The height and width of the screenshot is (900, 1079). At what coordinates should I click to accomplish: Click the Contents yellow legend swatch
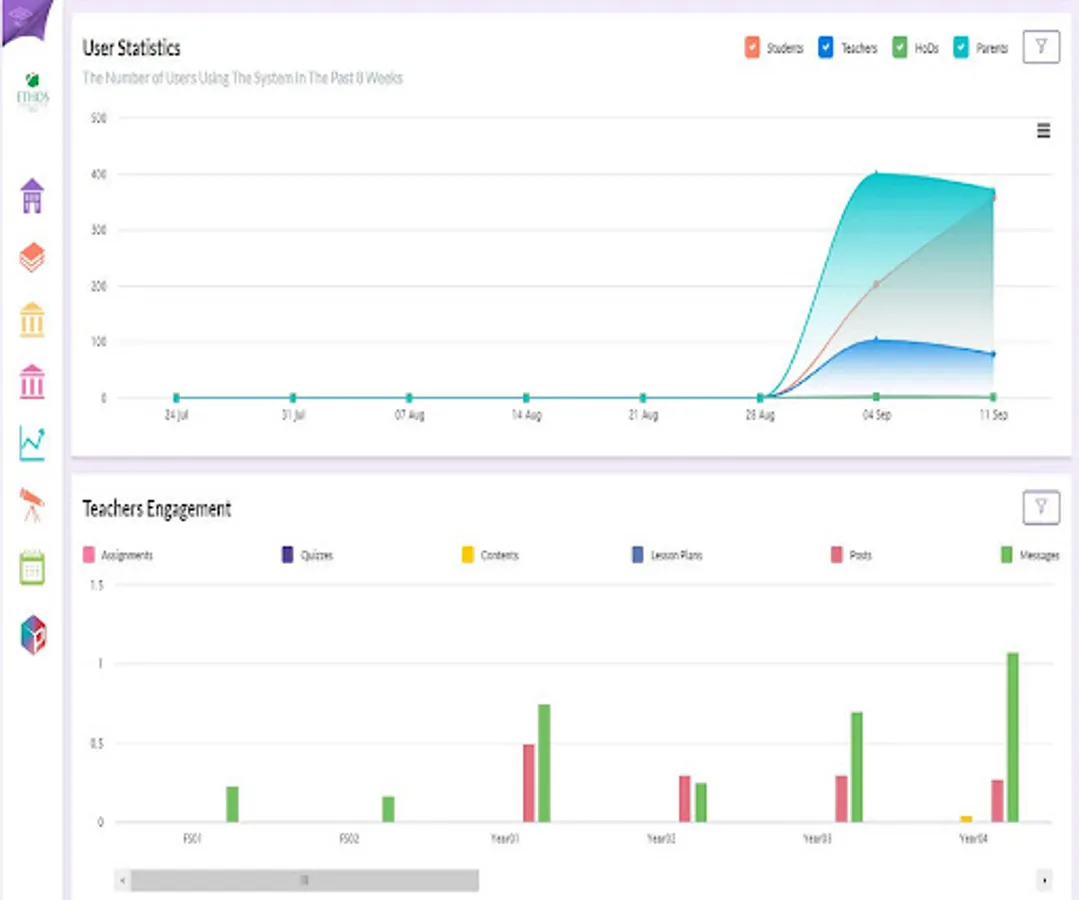pyautogui.click(x=468, y=555)
